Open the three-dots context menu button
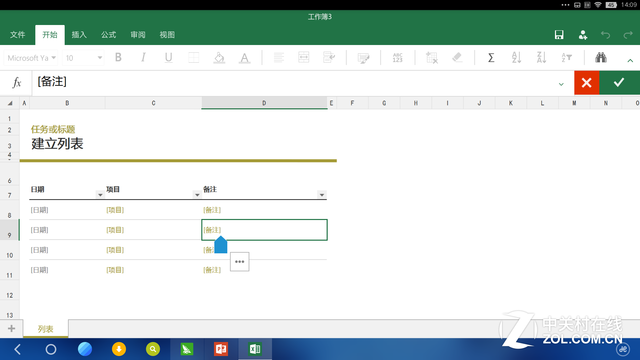The width and height of the screenshot is (640, 360). (x=240, y=262)
